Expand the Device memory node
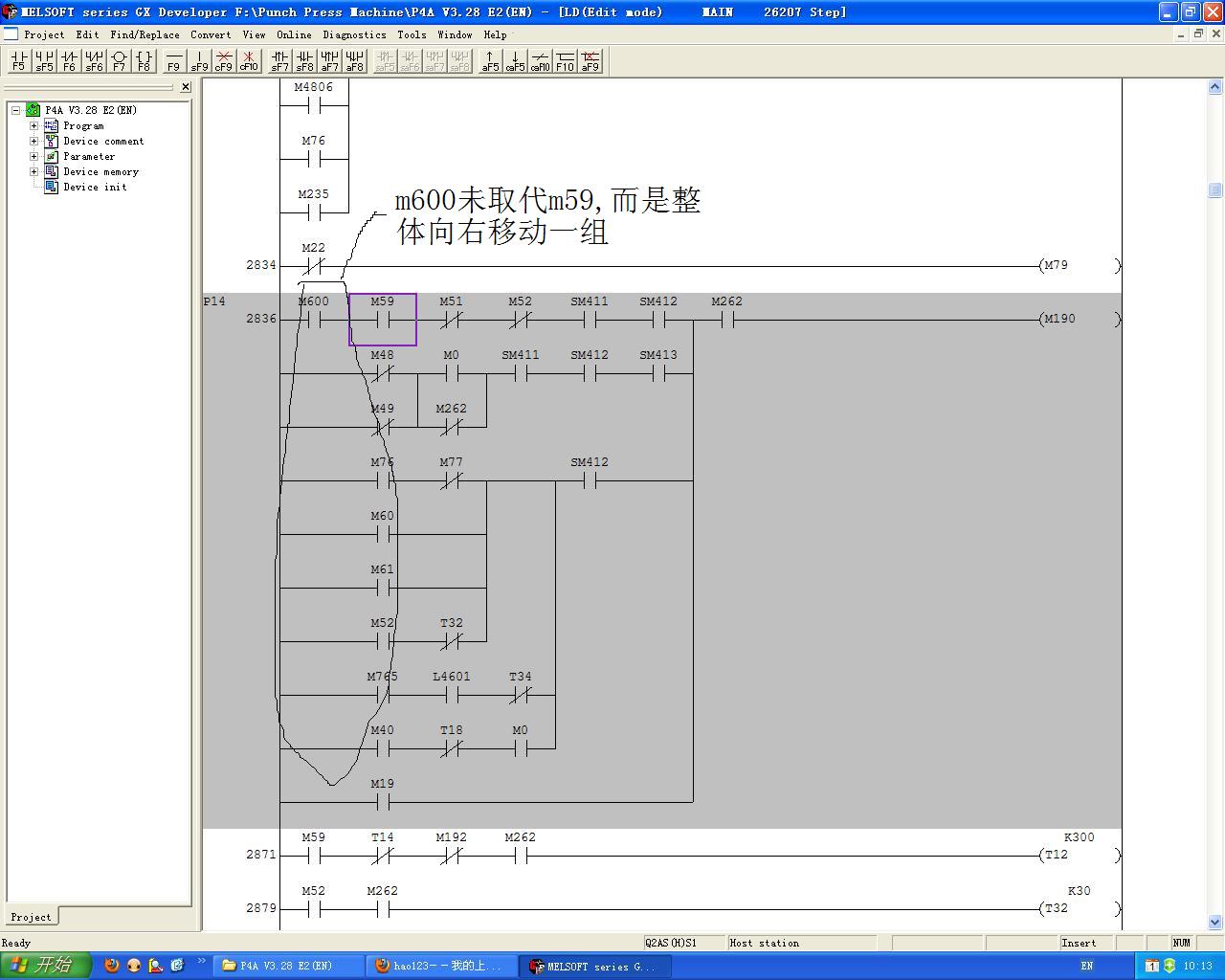The width and height of the screenshot is (1225, 980). click(33, 171)
